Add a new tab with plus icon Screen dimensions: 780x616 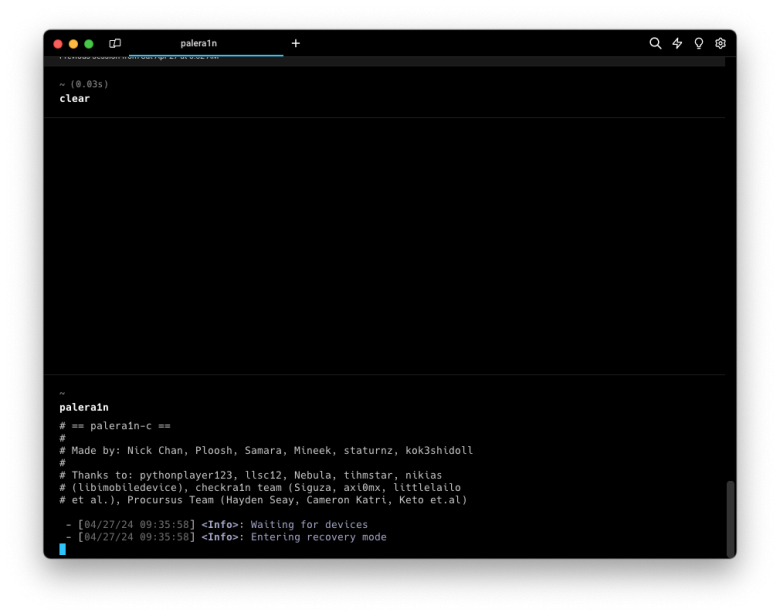click(295, 43)
